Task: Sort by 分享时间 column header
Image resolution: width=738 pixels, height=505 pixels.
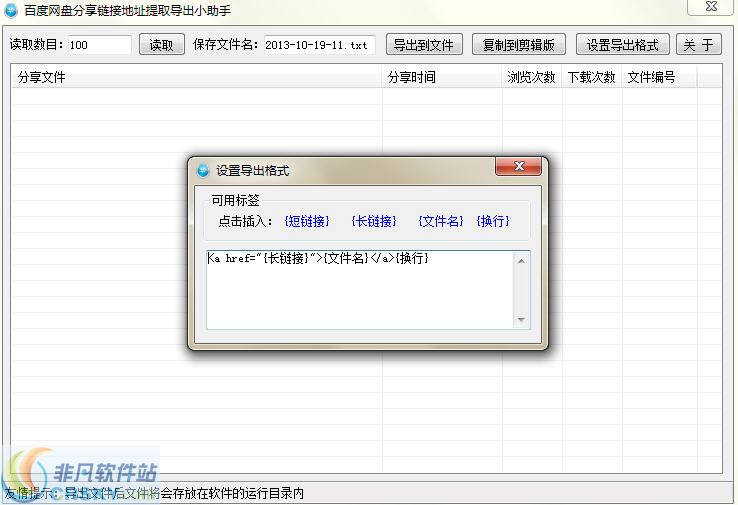Action: click(442, 77)
